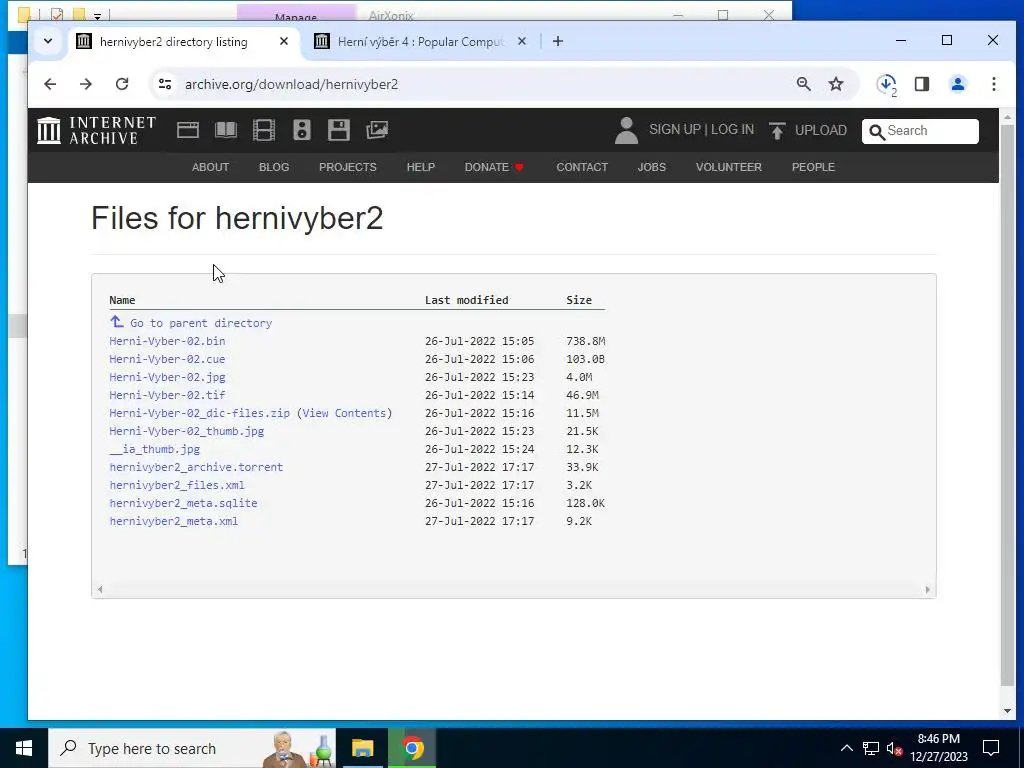Screen dimensions: 1024x768
Task: Click the Chrome icon in the taskbar
Action: 412,748
